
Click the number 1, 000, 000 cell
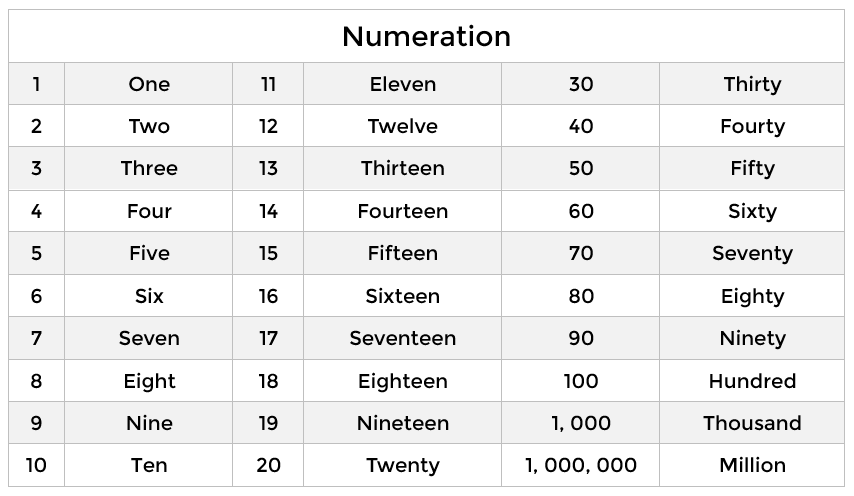pyautogui.click(x=581, y=465)
